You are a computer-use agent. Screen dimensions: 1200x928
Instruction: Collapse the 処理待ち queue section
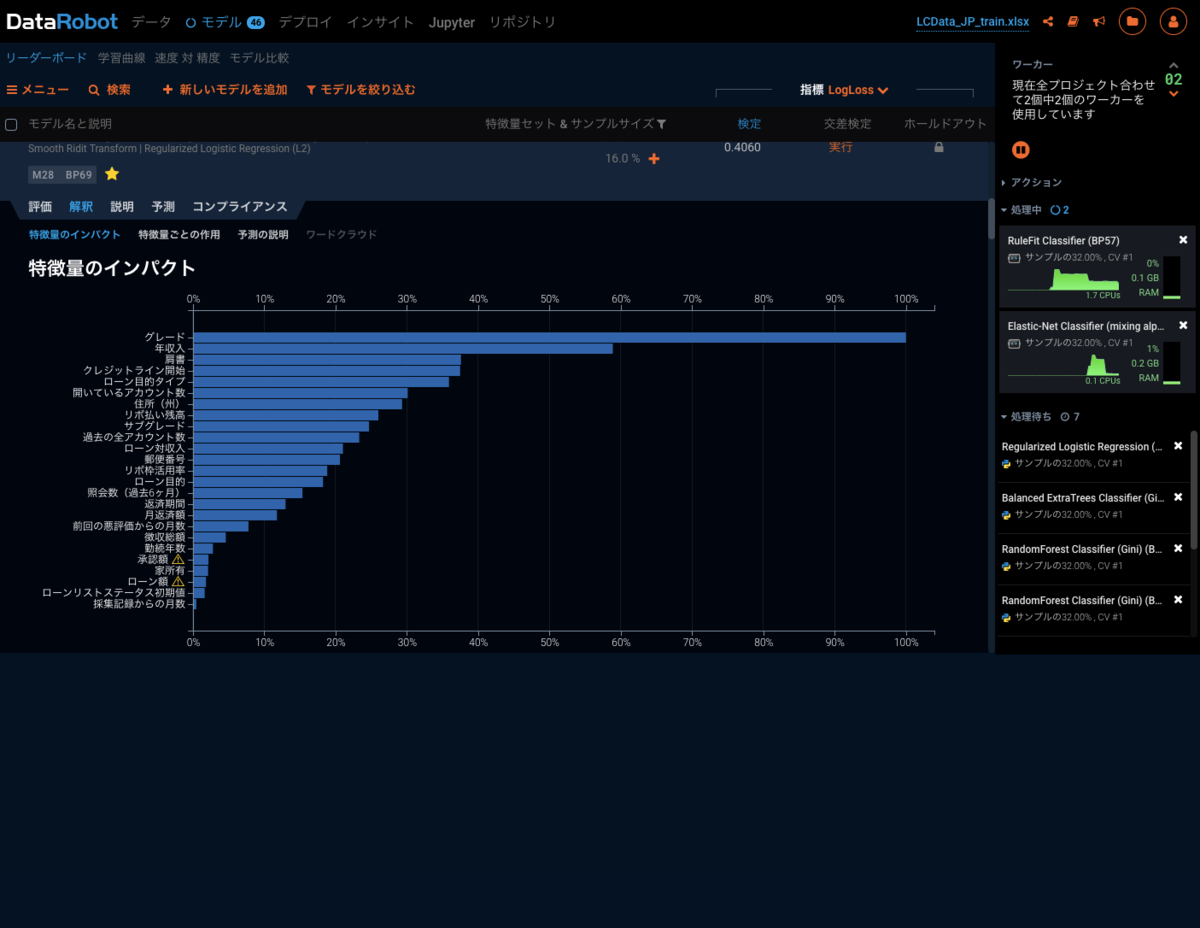click(x=1026, y=416)
